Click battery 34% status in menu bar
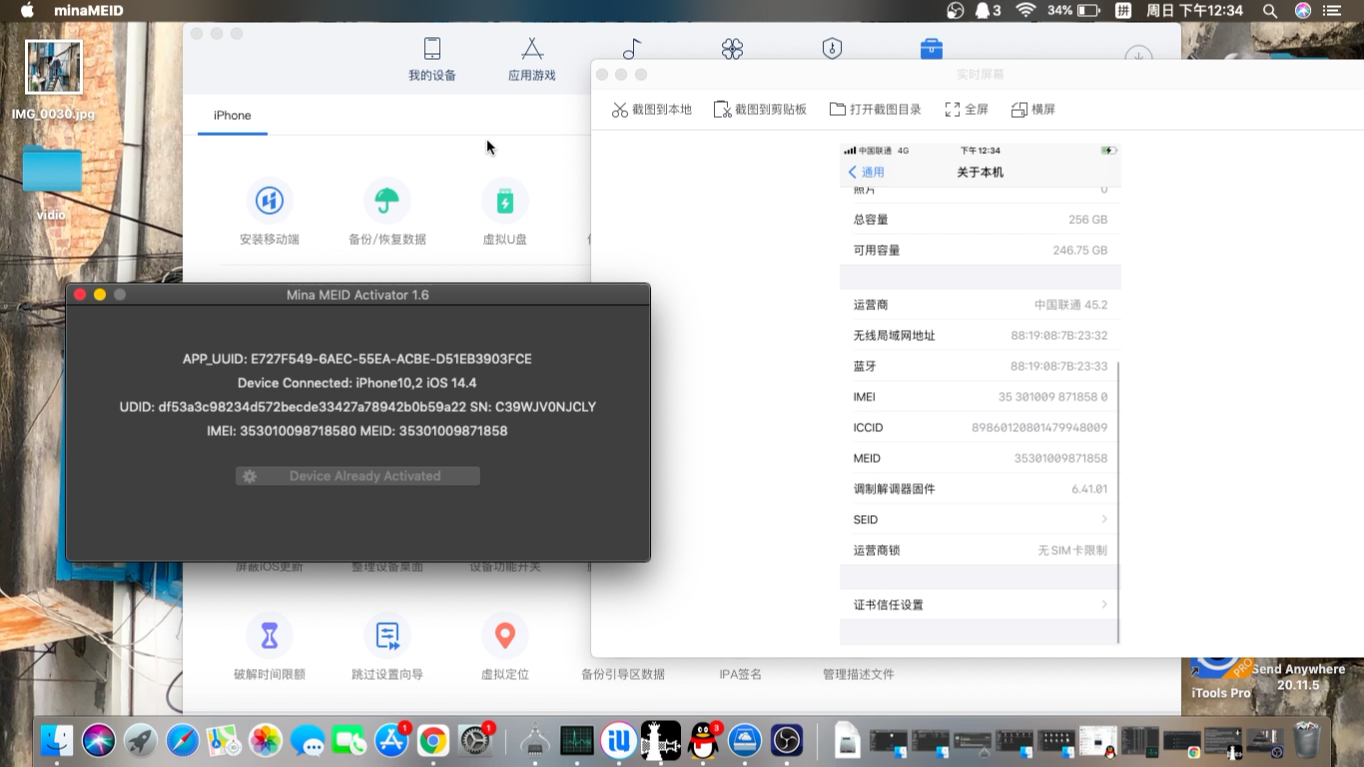This screenshot has height=767, width=1364. (x=1074, y=11)
